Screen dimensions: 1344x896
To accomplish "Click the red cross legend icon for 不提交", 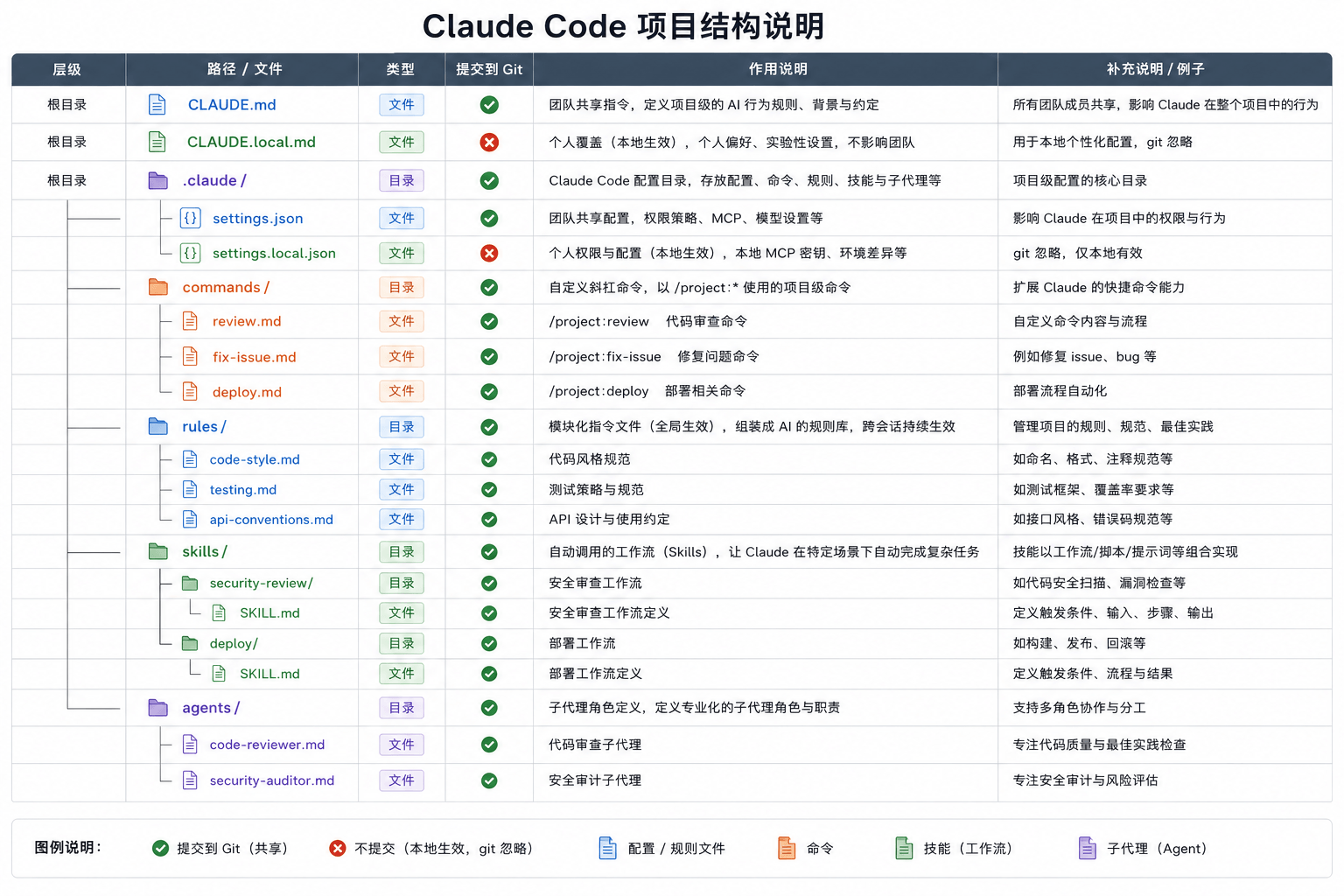I will coord(337,848).
